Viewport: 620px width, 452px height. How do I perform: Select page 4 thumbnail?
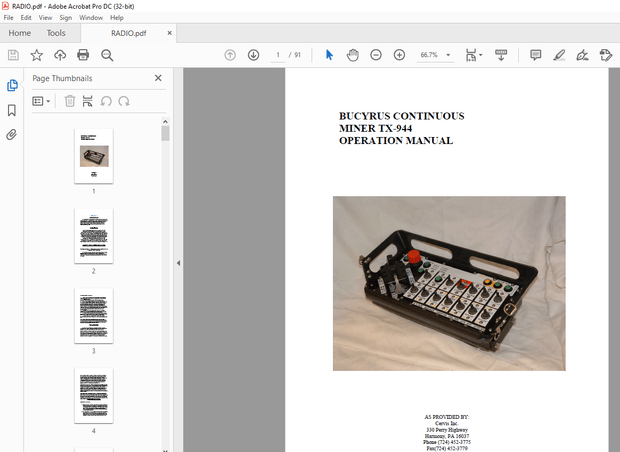[x=94, y=396]
